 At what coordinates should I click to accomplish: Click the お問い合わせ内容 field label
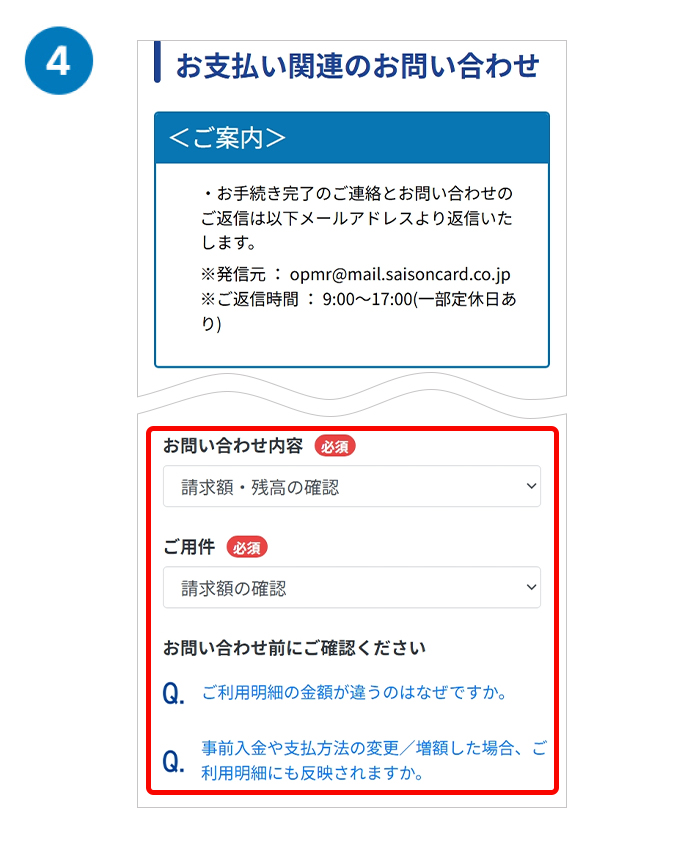233,446
